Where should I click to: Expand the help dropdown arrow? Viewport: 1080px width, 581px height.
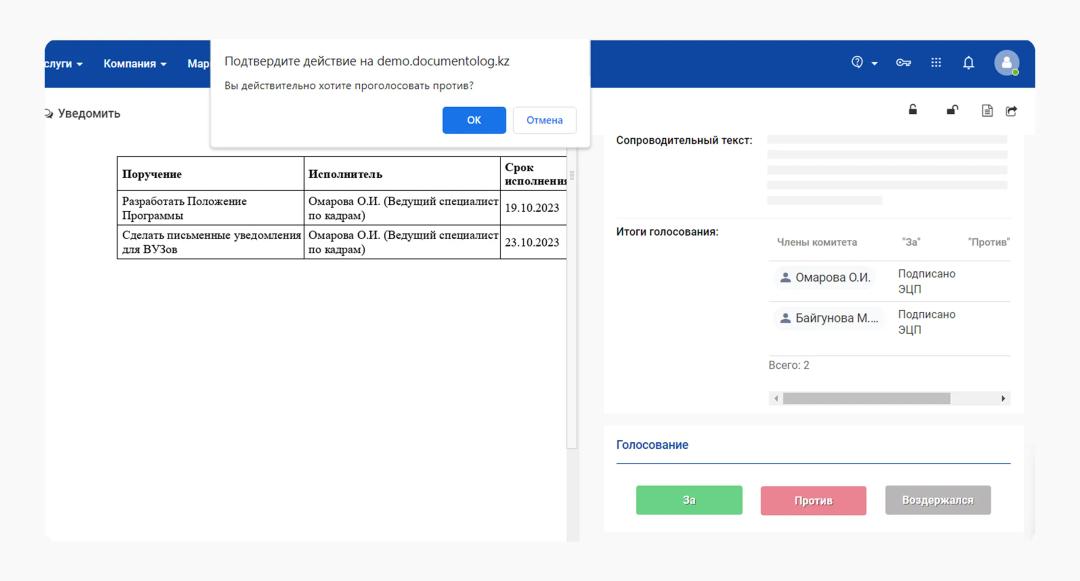pos(874,63)
